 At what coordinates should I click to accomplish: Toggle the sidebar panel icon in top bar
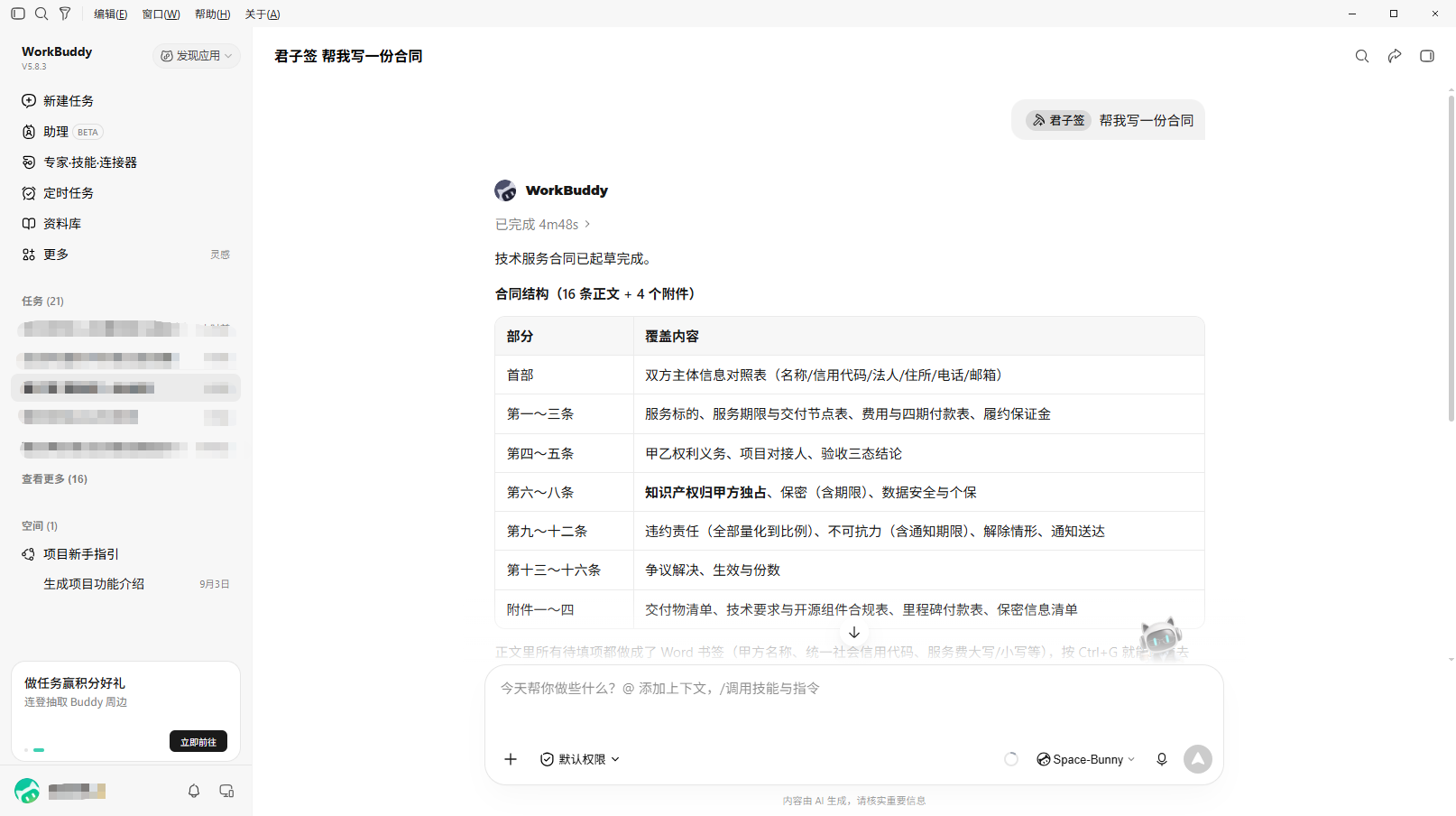click(18, 14)
